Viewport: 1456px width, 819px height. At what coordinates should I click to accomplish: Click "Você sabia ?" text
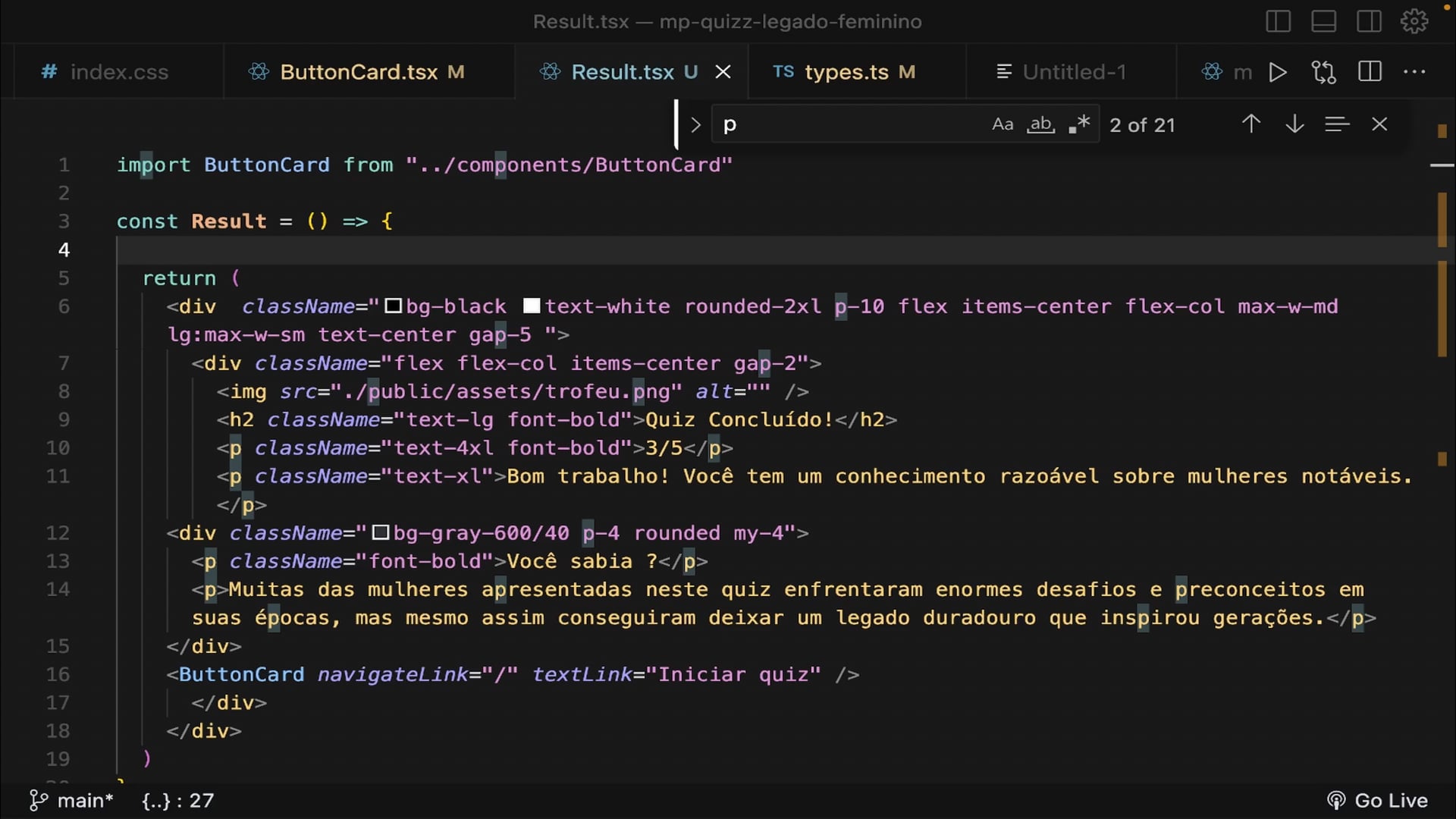pos(582,561)
